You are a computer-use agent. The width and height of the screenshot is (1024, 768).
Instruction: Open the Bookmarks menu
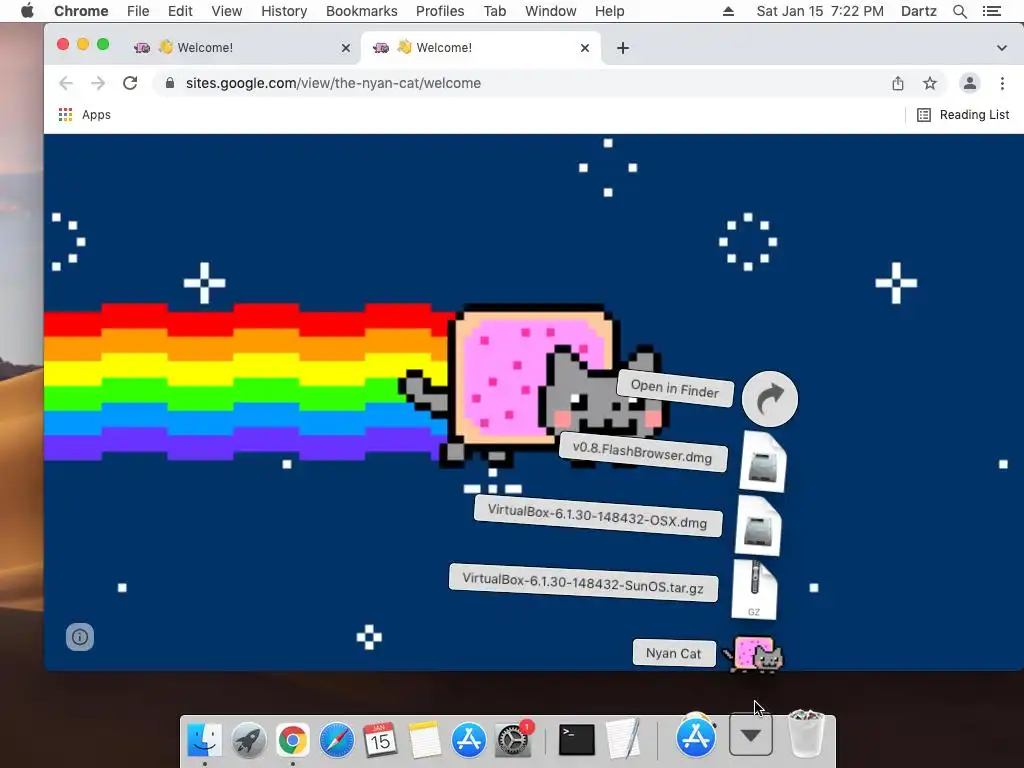pos(361,11)
